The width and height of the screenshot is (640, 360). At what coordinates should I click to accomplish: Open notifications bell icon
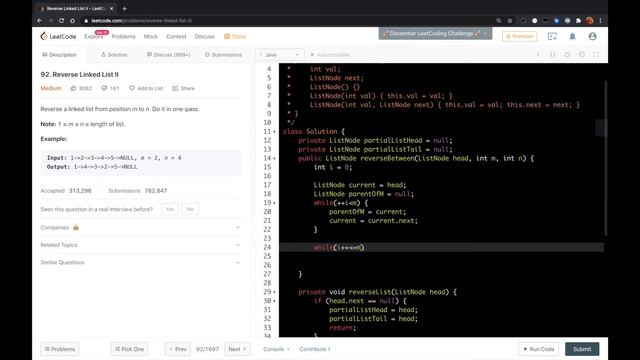572,36
